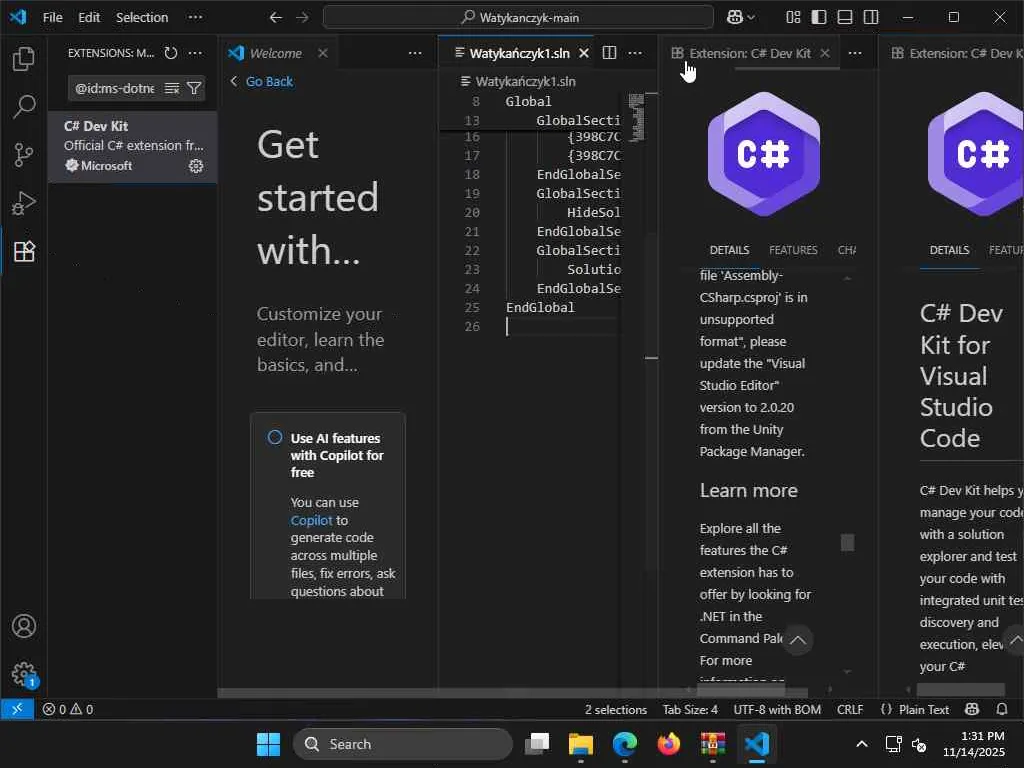Toggle the primary side bar
Viewport: 1024px width, 768px height.
tap(818, 18)
